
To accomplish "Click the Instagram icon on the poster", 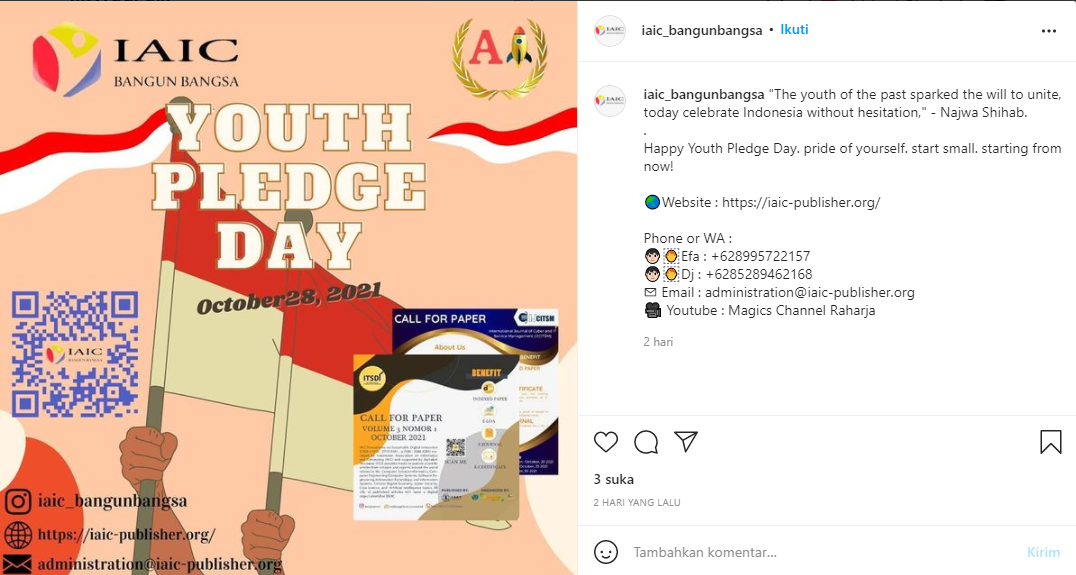I will click(18, 502).
